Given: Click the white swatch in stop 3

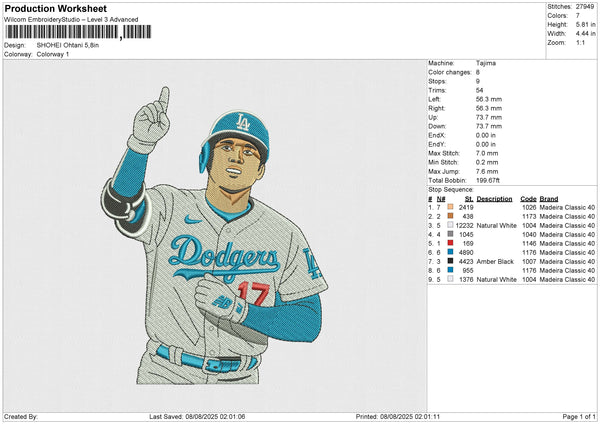Looking at the screenshot, I should tap(448, 225).
